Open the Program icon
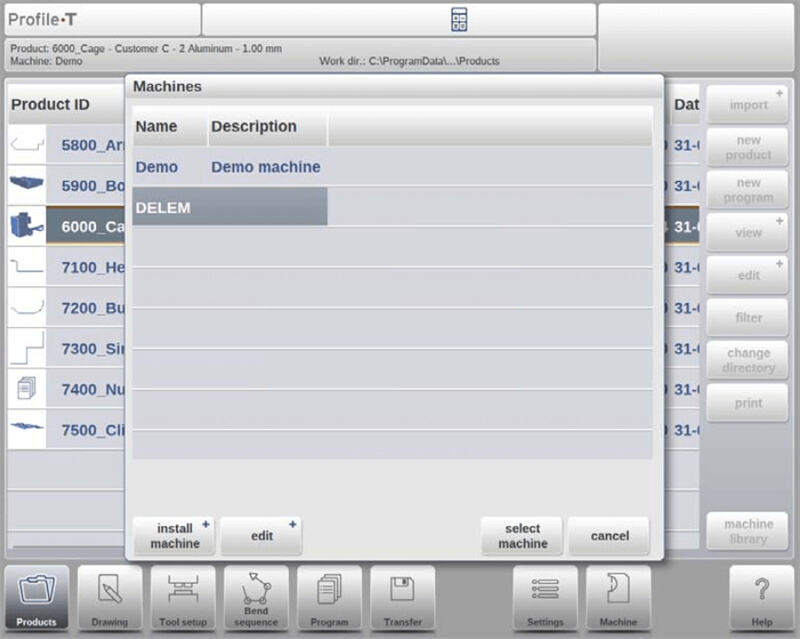This screenshot has width=800, height=639. tap(329, 598)
